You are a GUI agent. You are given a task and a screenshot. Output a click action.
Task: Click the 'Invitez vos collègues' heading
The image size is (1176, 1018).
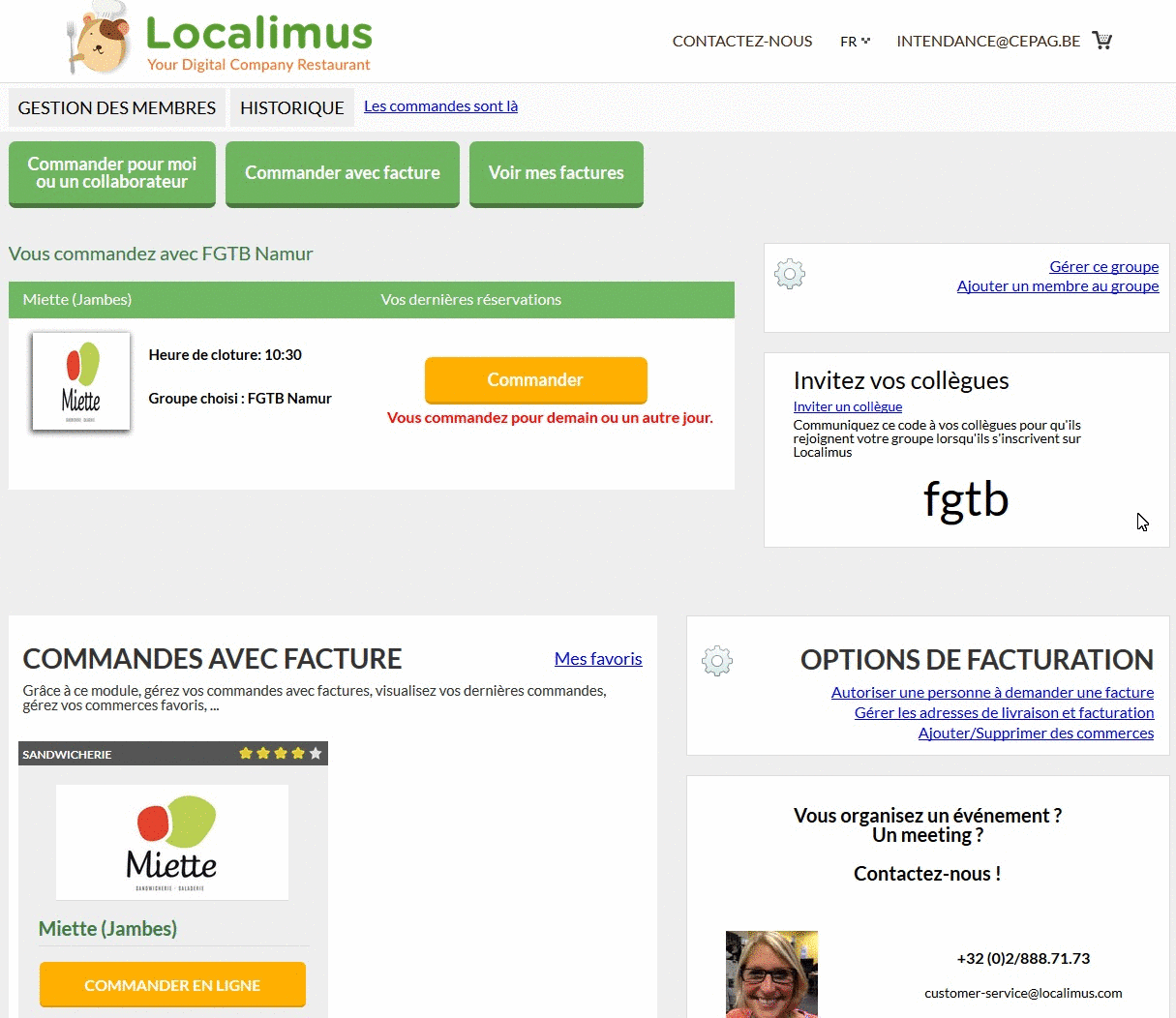[901, 380]
